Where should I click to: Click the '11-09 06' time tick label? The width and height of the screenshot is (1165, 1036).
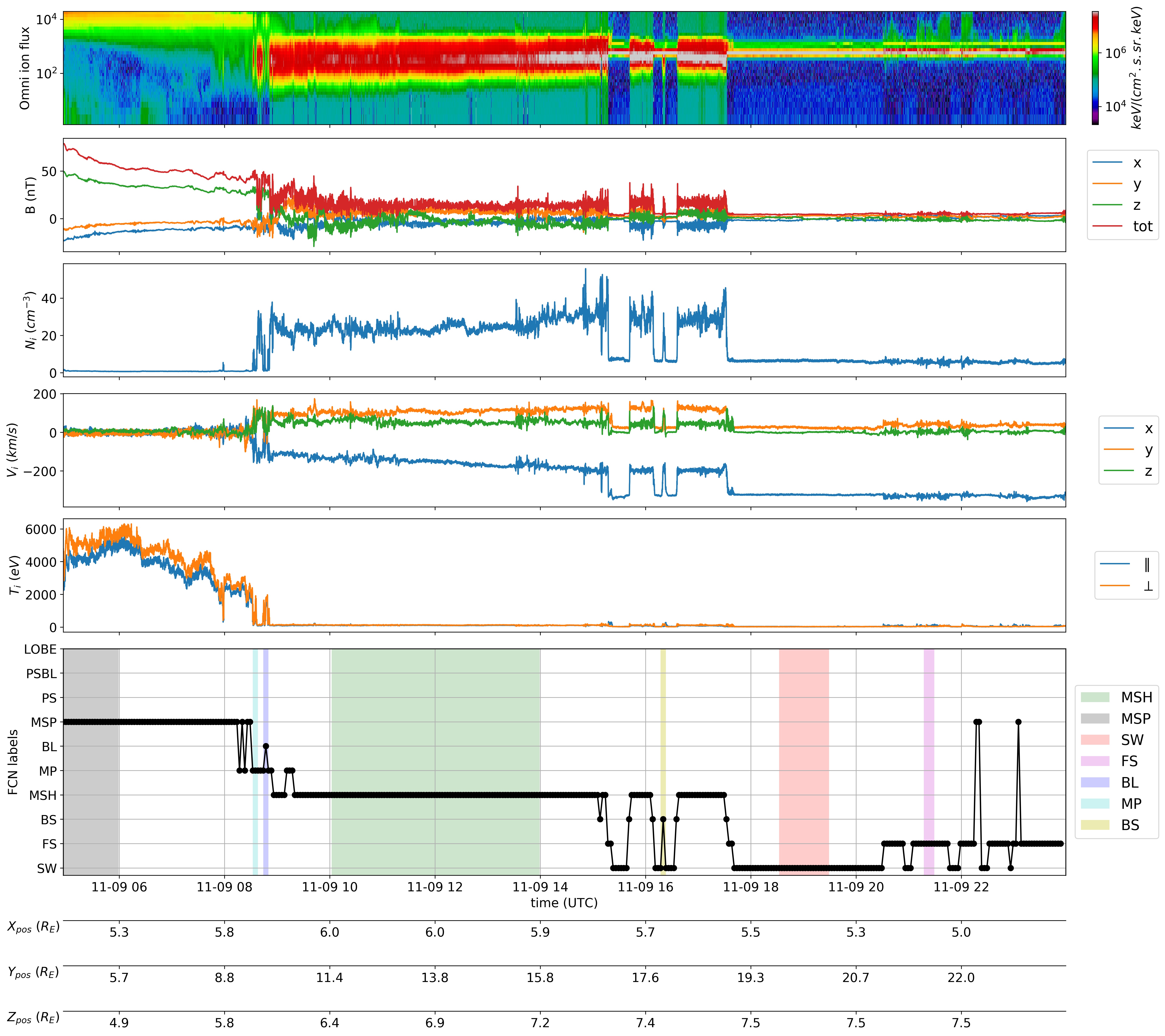[119, 887]
